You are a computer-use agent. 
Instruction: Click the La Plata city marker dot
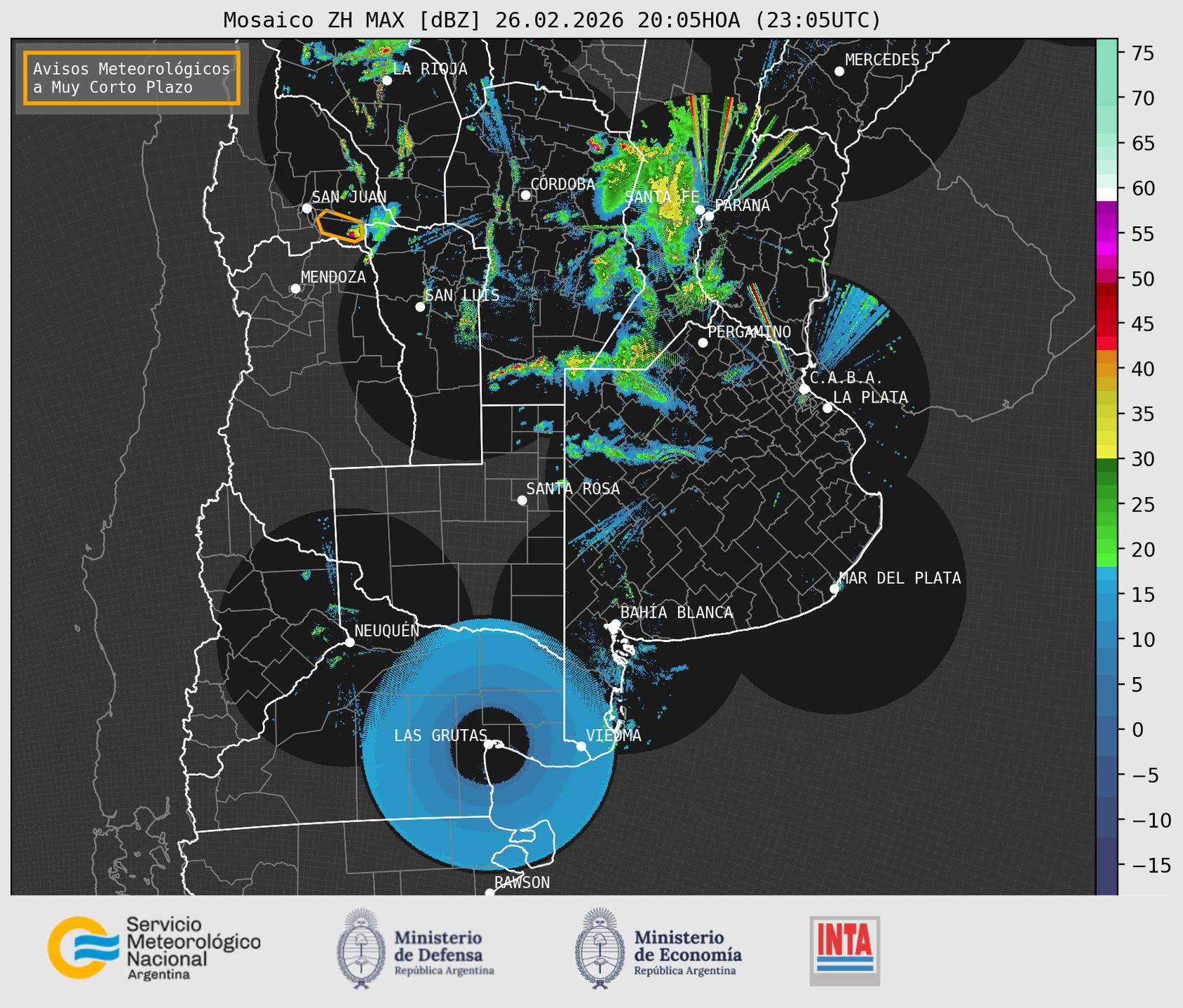point(827,408)
